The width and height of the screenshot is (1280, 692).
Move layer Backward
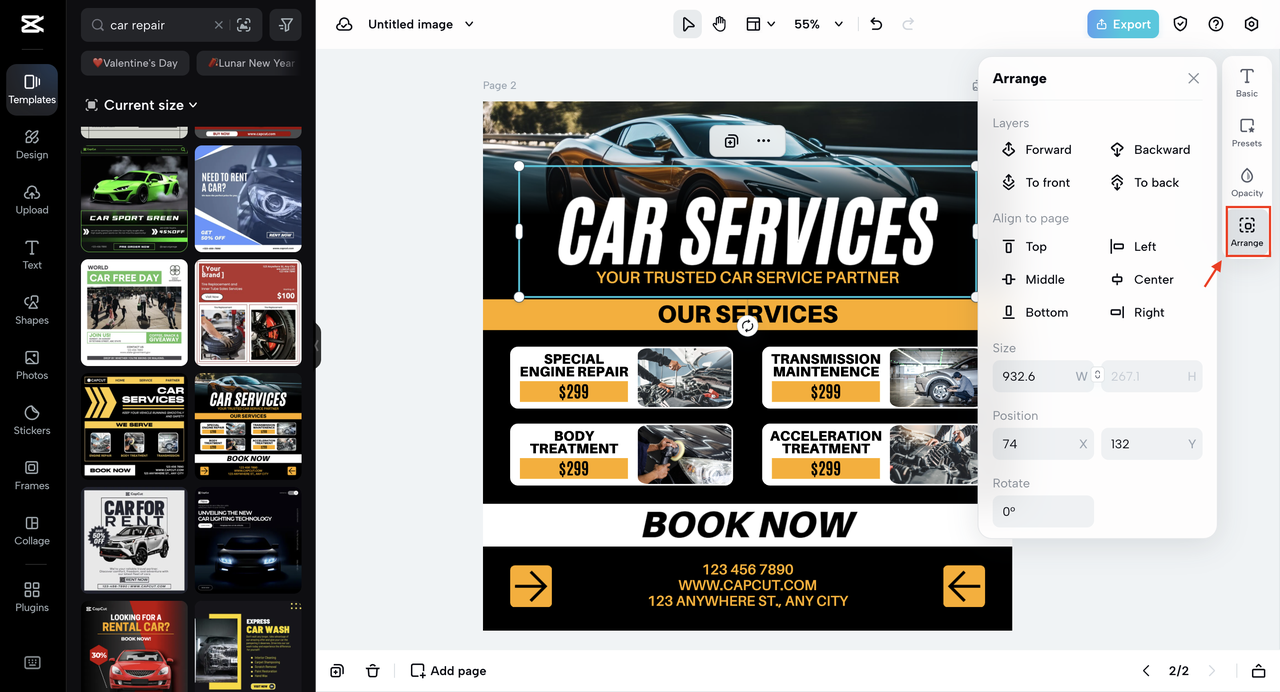click(x=1151, y=150)
